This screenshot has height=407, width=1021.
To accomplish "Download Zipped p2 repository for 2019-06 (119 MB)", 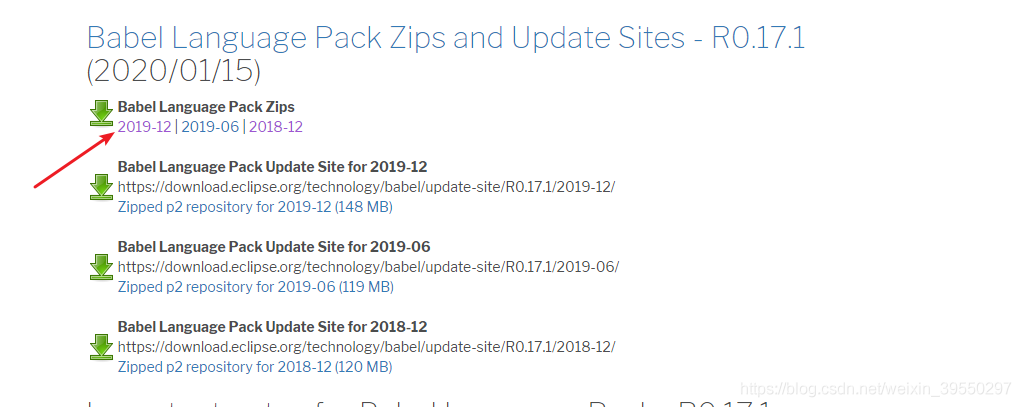I will 255,287.
